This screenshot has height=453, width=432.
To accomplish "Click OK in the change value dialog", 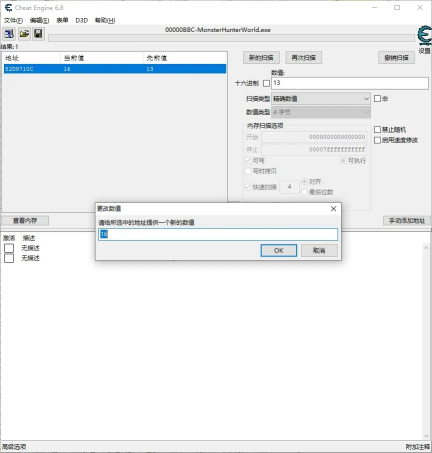I will (x=279, y=250).
